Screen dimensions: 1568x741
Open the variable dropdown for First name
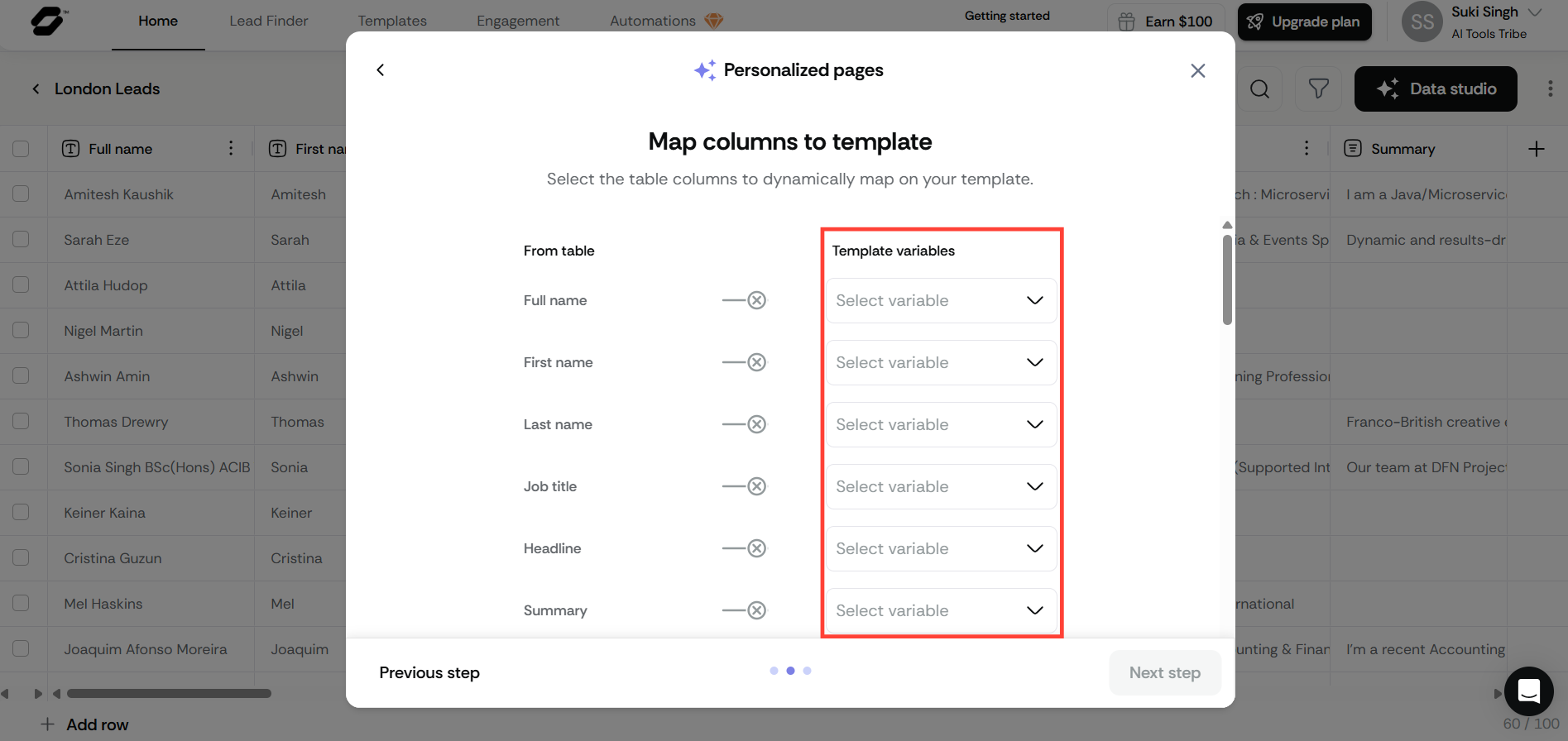click(941, 362)
